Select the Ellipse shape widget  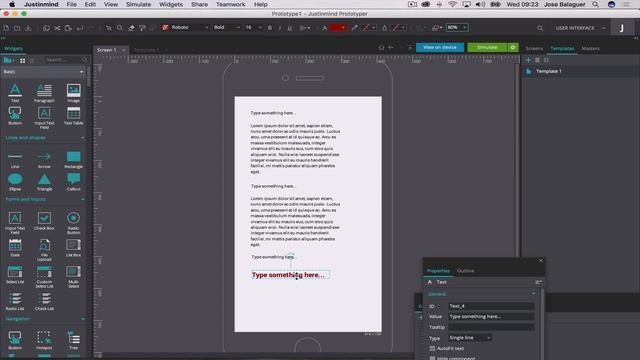pos(15,182)
